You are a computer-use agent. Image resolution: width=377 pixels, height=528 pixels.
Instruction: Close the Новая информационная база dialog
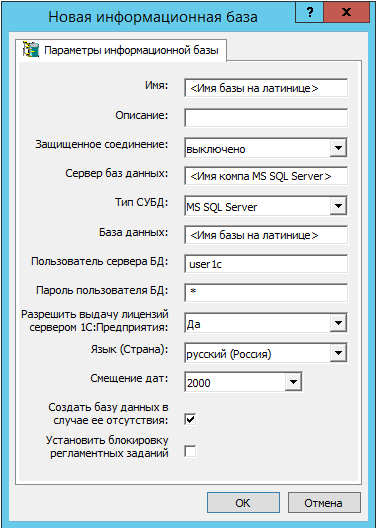coord(346,12)
